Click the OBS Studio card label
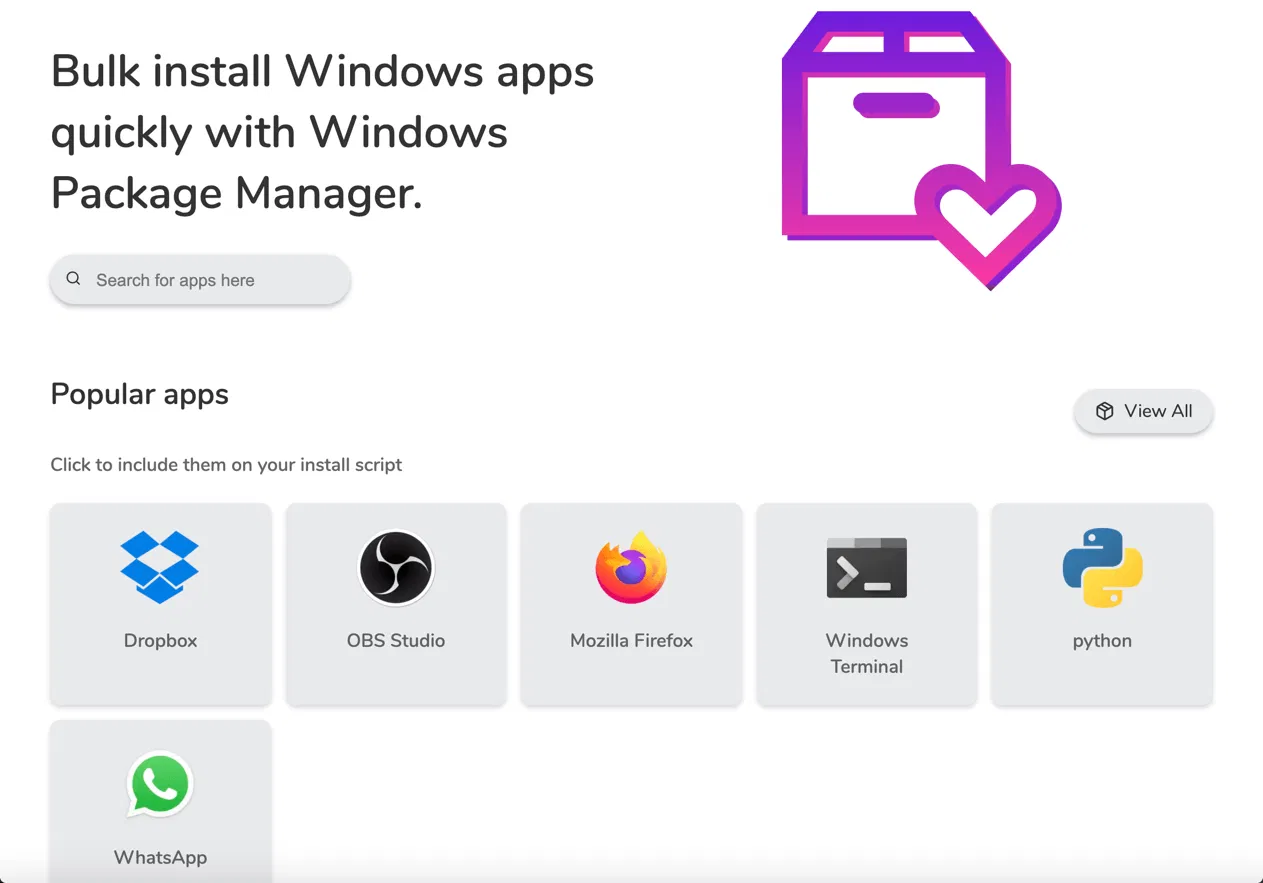1263x883 pixels. pyautogui.click(x=396, y=641)
